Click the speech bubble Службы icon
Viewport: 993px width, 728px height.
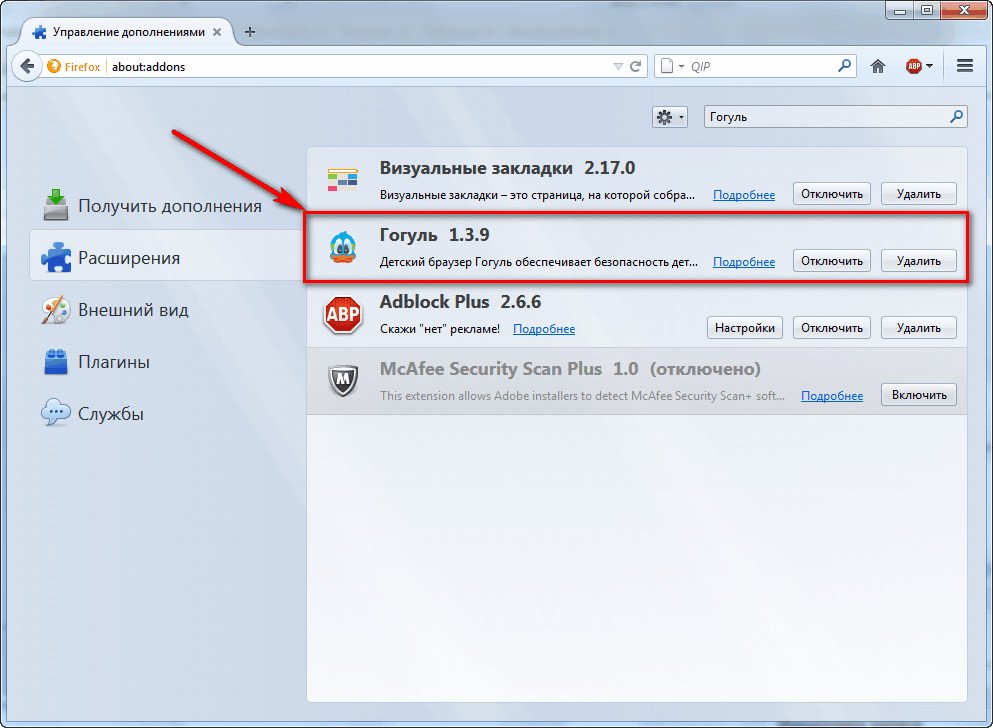tap(56, 413)
